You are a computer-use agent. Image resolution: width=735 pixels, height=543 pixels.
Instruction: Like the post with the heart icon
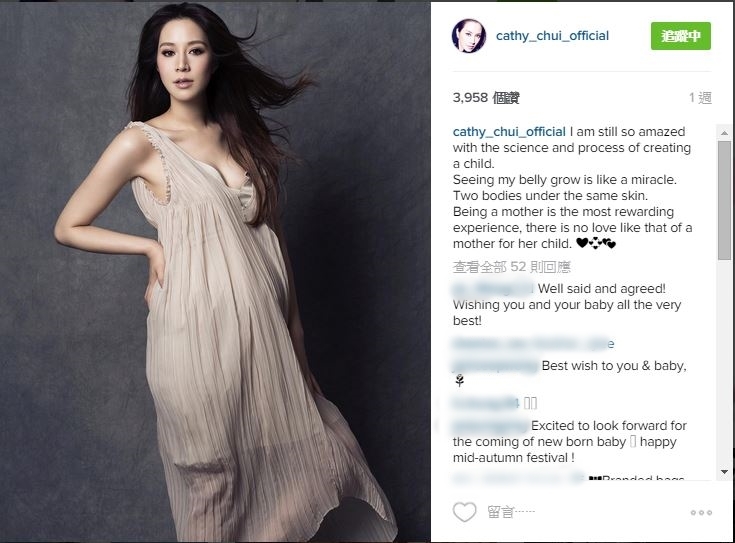tap(464, 512)
